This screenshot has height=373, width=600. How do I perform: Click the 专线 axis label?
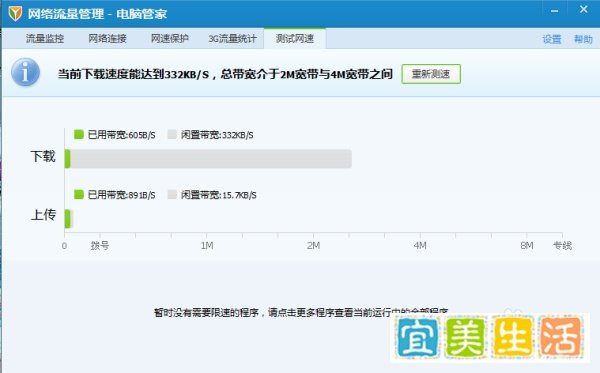click(562, 246)
